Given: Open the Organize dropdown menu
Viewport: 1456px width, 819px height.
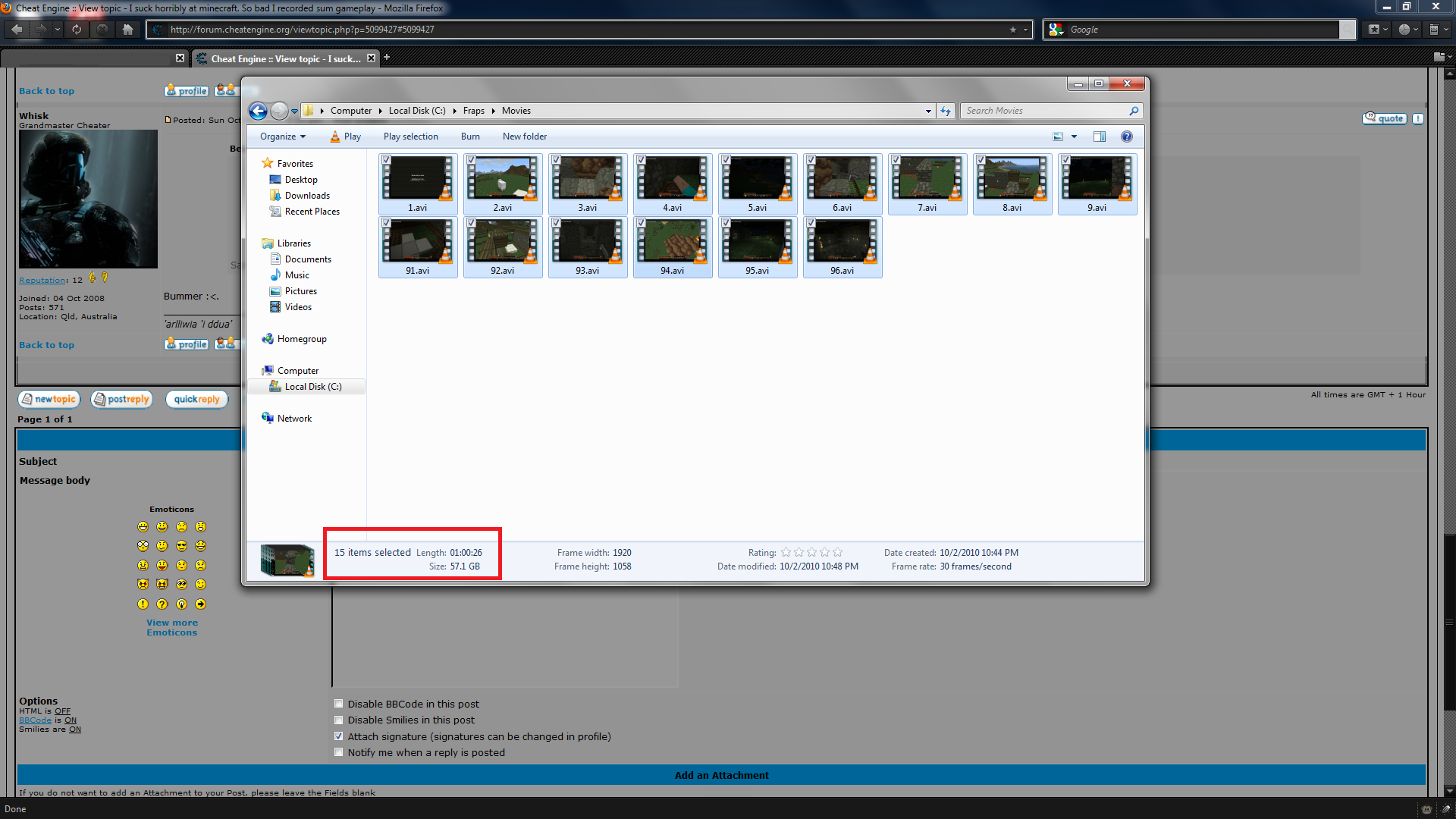Looking at the screenshot, I should 281,136.
